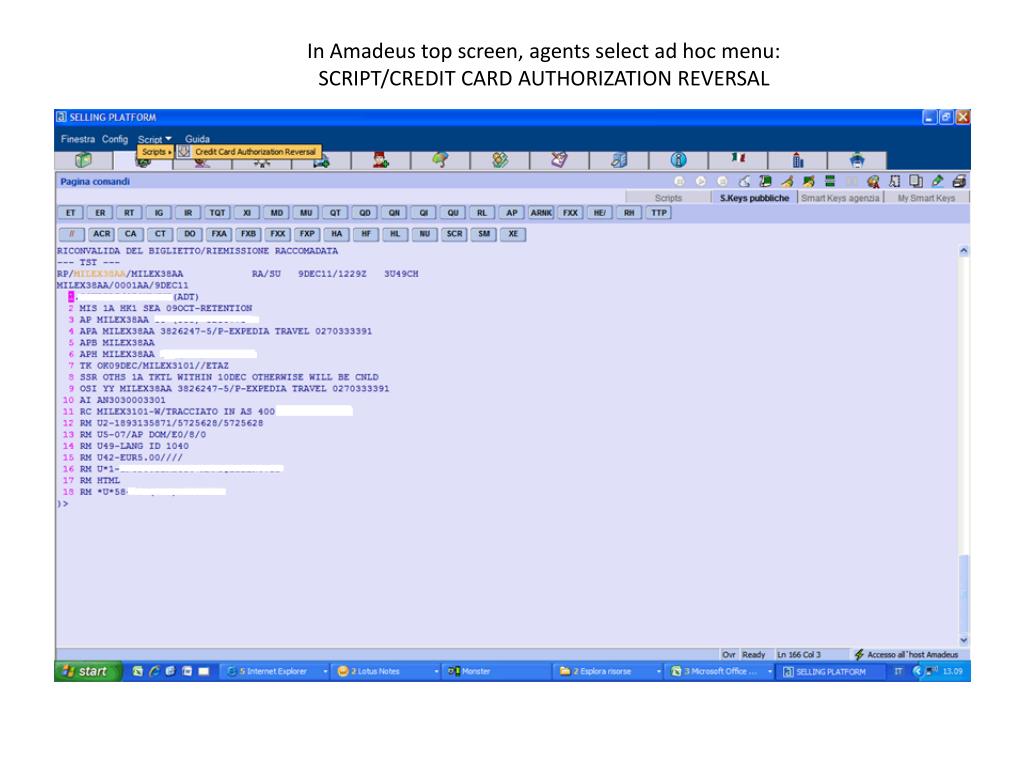Click the TQT smart key button
Viewport: 1024px width, 768px height.
[x=217, y=213]
